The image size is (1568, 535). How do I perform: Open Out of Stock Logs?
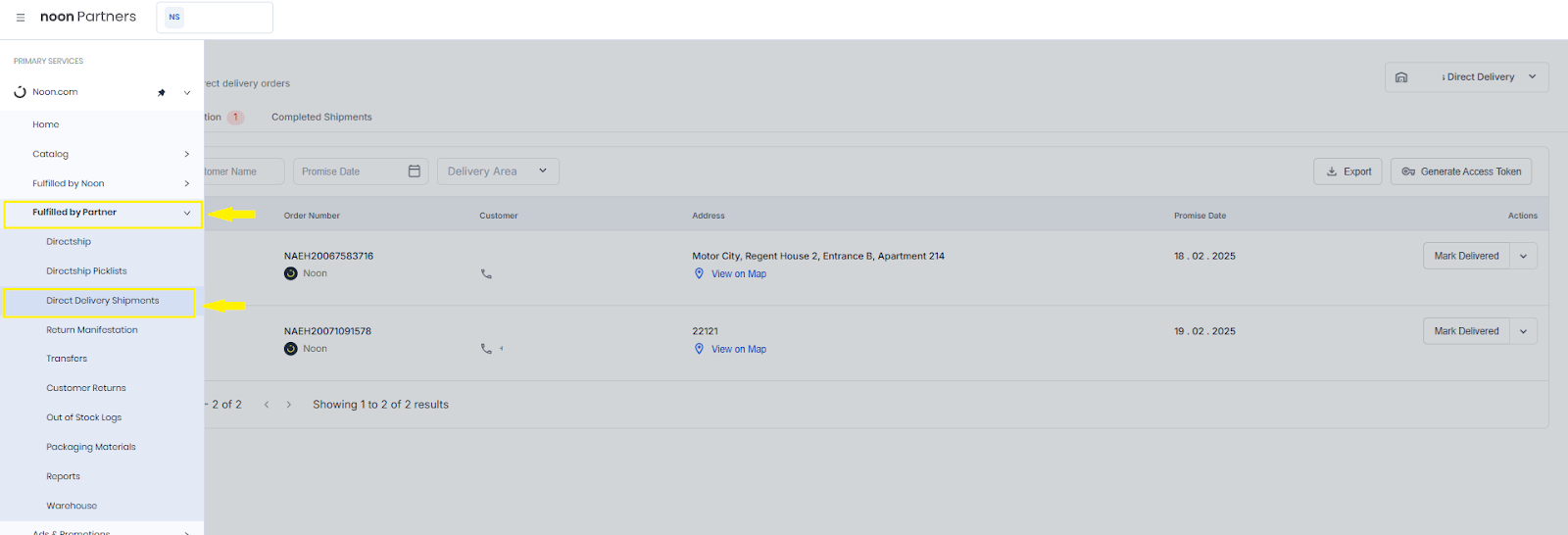(84, 417)
